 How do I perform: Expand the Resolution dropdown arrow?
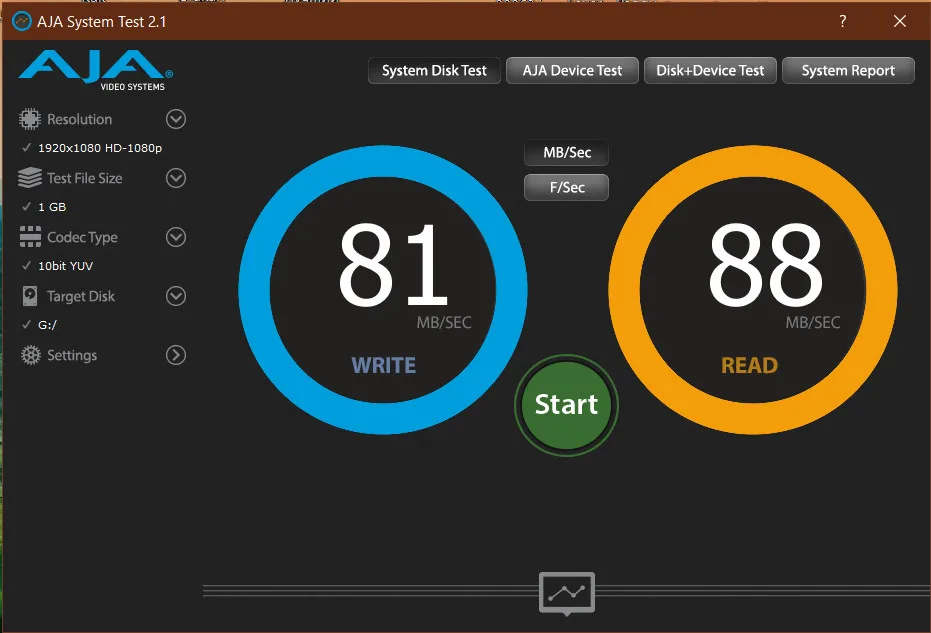[176, 119]
